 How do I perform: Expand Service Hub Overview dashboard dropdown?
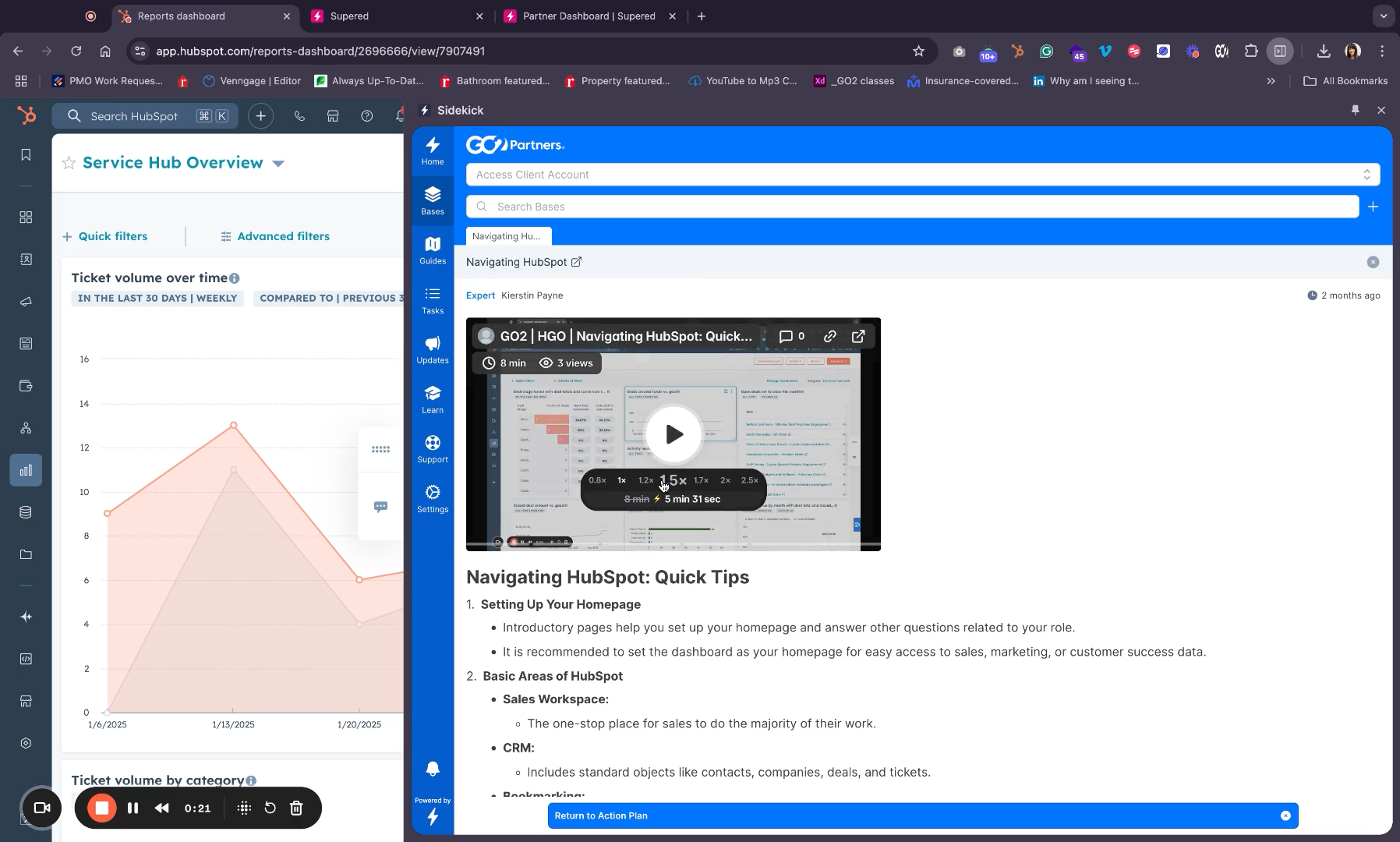pos(278,164)
